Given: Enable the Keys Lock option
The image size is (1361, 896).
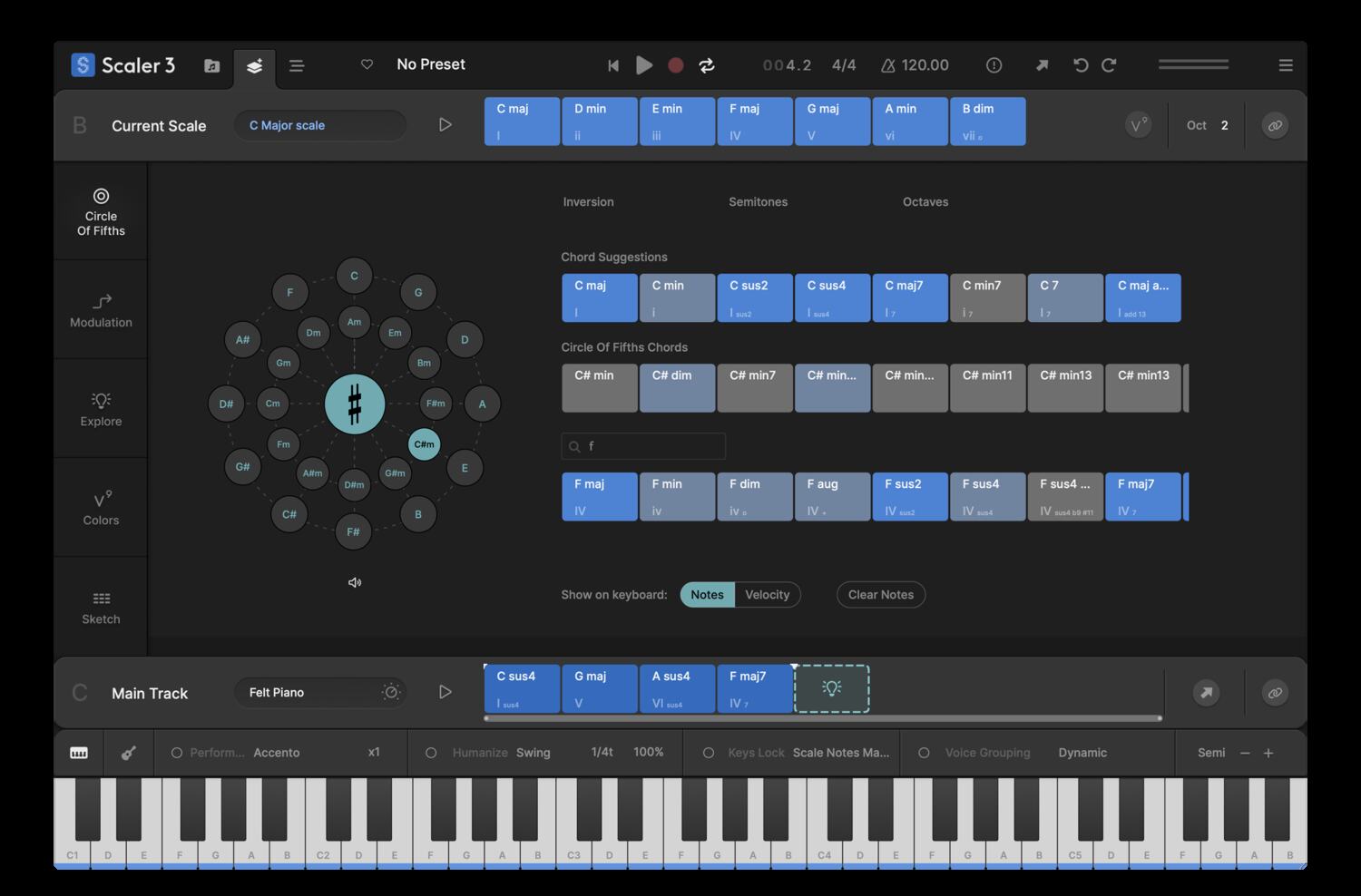Looking at the screenshot, I should pos(707,753).
